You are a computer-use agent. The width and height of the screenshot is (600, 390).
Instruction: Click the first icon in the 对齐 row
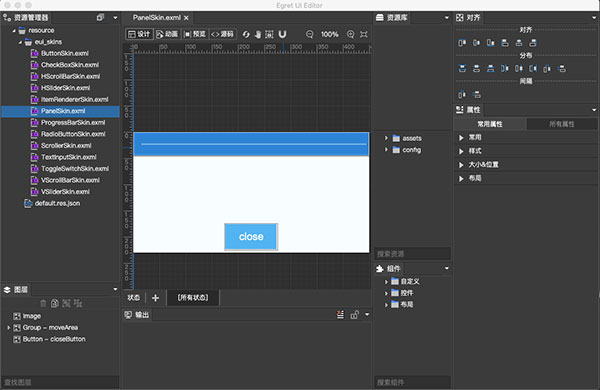pyautogui.click(x=462, y=43)
